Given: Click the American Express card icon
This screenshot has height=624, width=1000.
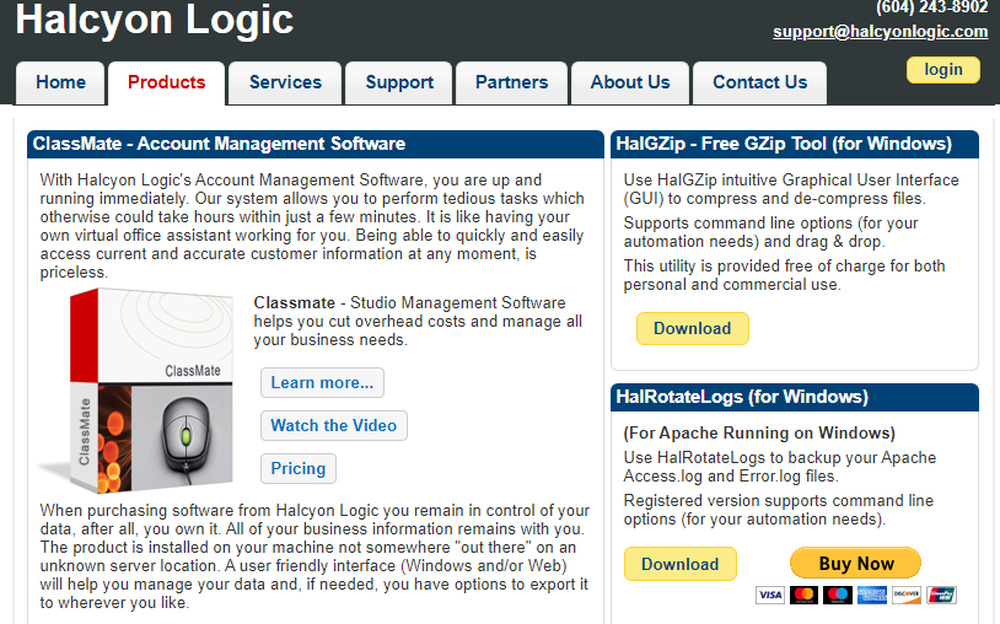Looking at the screenshot, I should (x=872, y=595).
